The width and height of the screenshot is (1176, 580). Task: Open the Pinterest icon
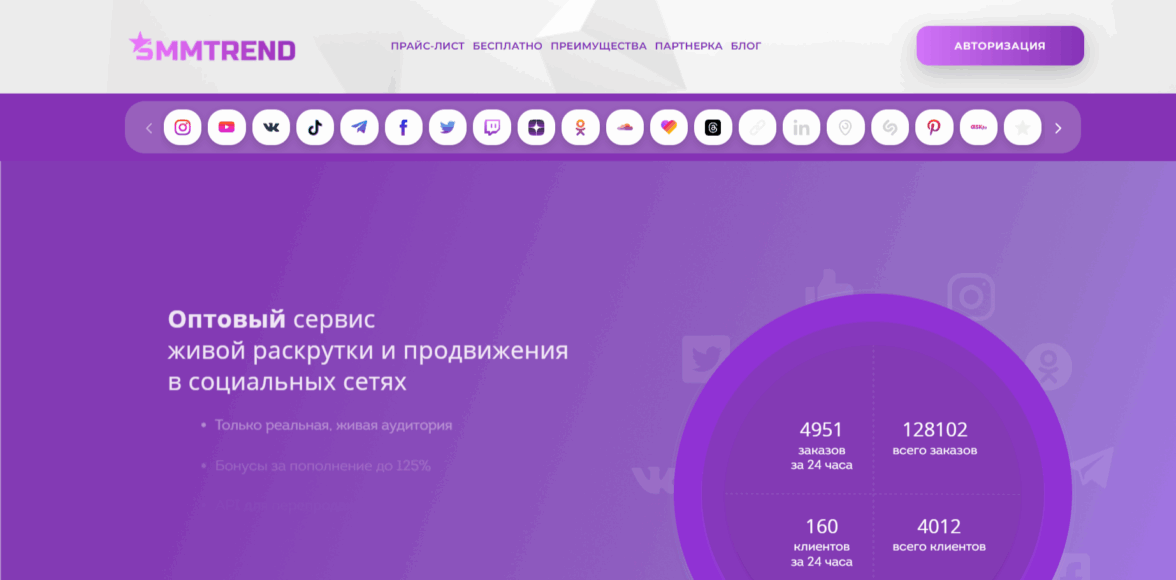(x=934, y=128)
